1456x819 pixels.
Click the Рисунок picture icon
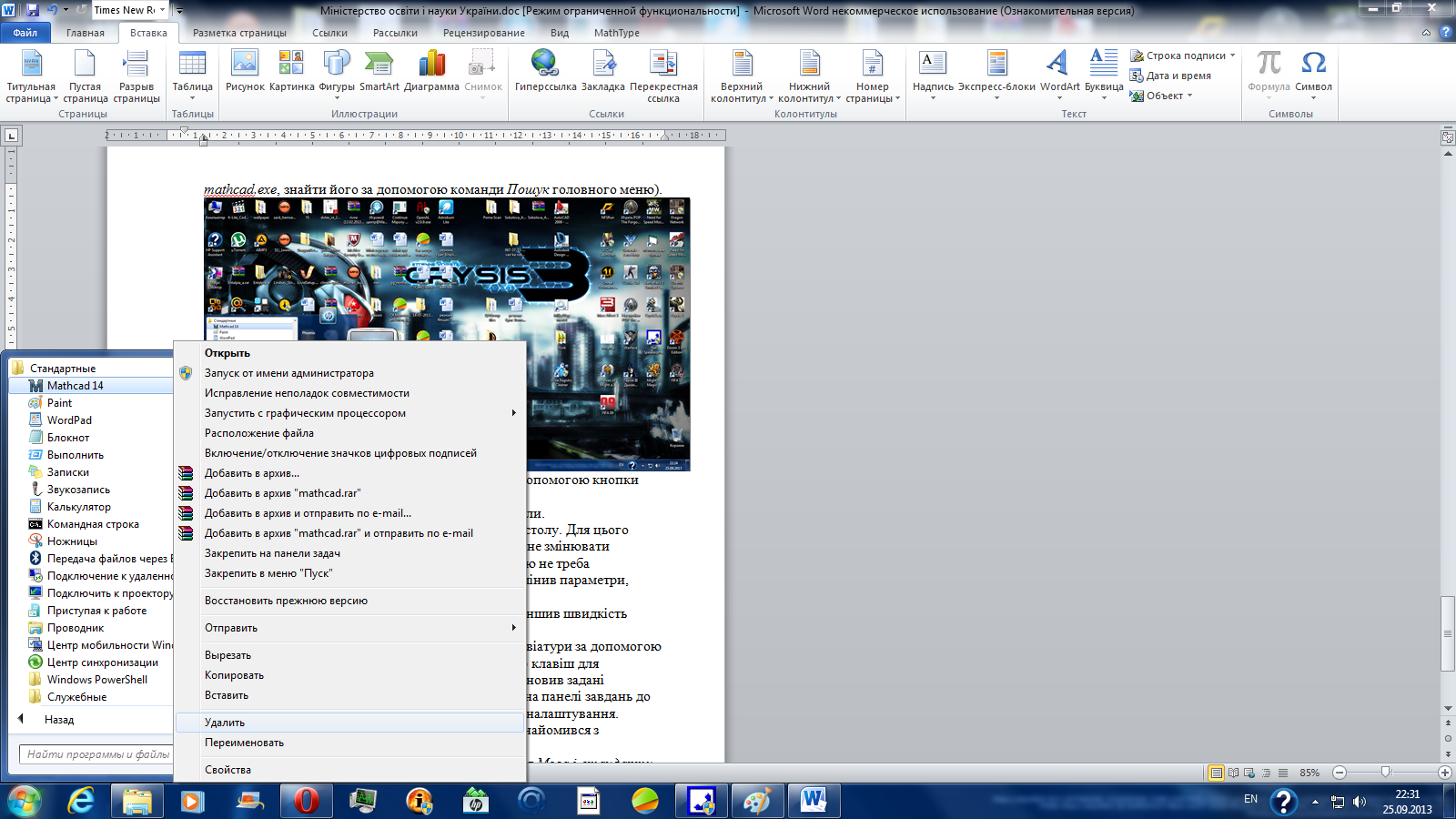pos(245,71)
